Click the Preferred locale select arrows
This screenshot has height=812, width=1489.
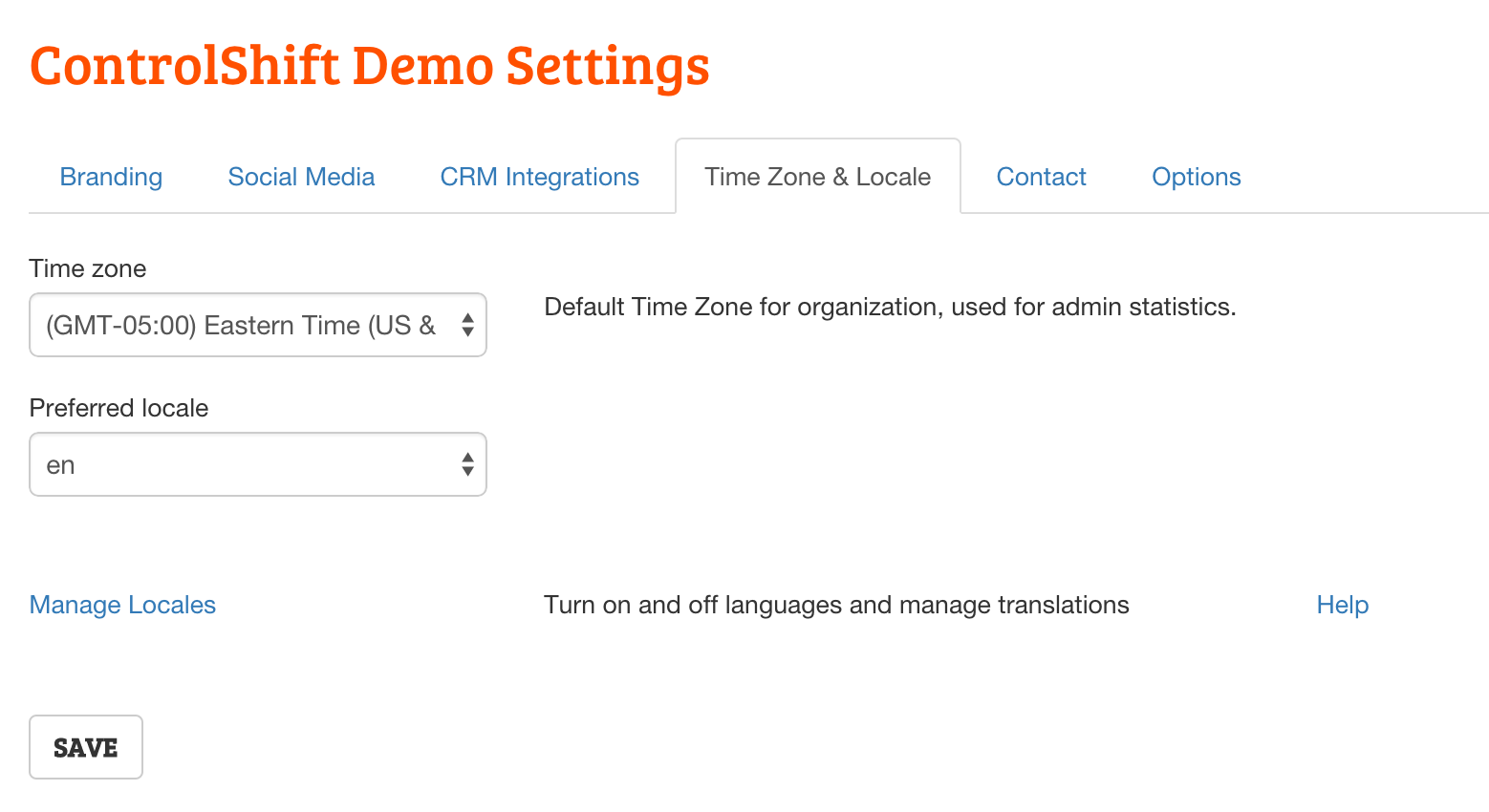[x=467, y=464]
